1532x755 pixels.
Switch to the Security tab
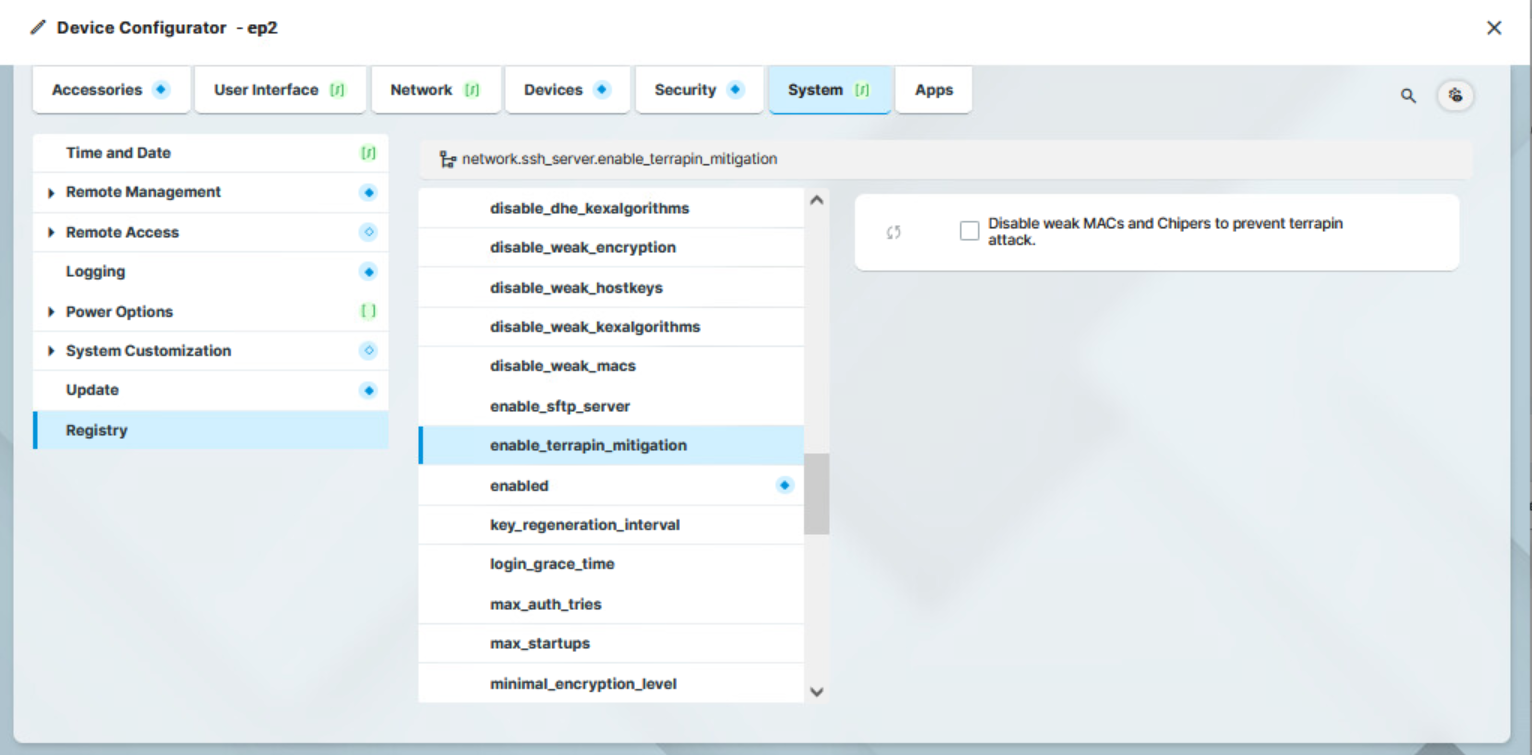tap(699, 89)
